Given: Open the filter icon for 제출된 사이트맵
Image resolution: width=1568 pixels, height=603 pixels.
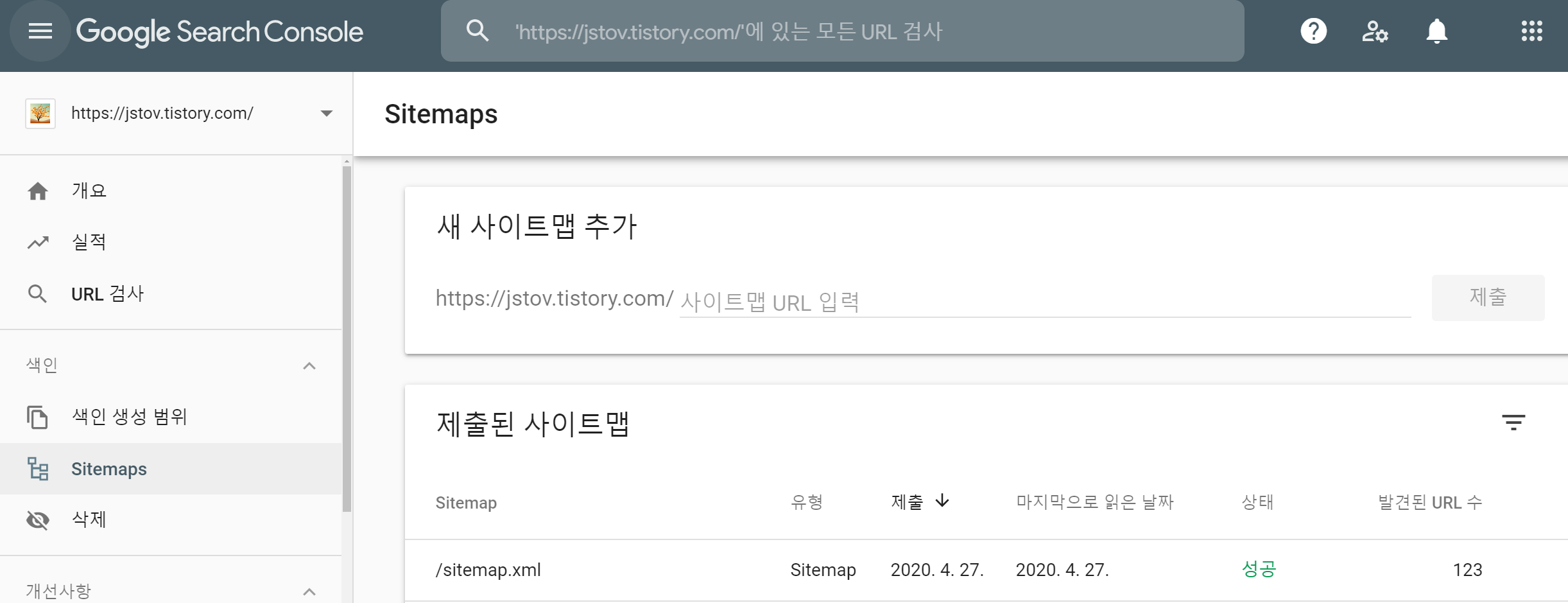Looking at the screenshot, I should [x=1513, y=422].
